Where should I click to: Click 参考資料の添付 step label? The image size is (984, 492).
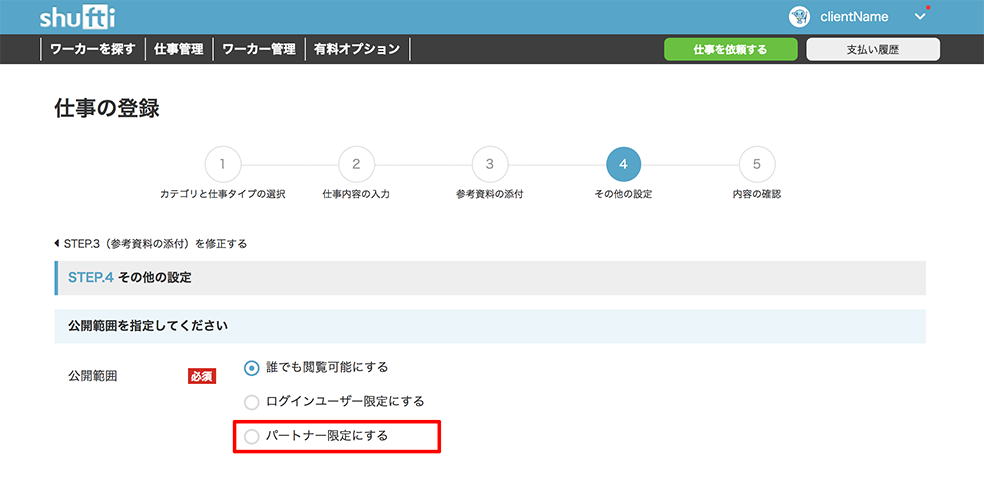click(x=489, y=195)
